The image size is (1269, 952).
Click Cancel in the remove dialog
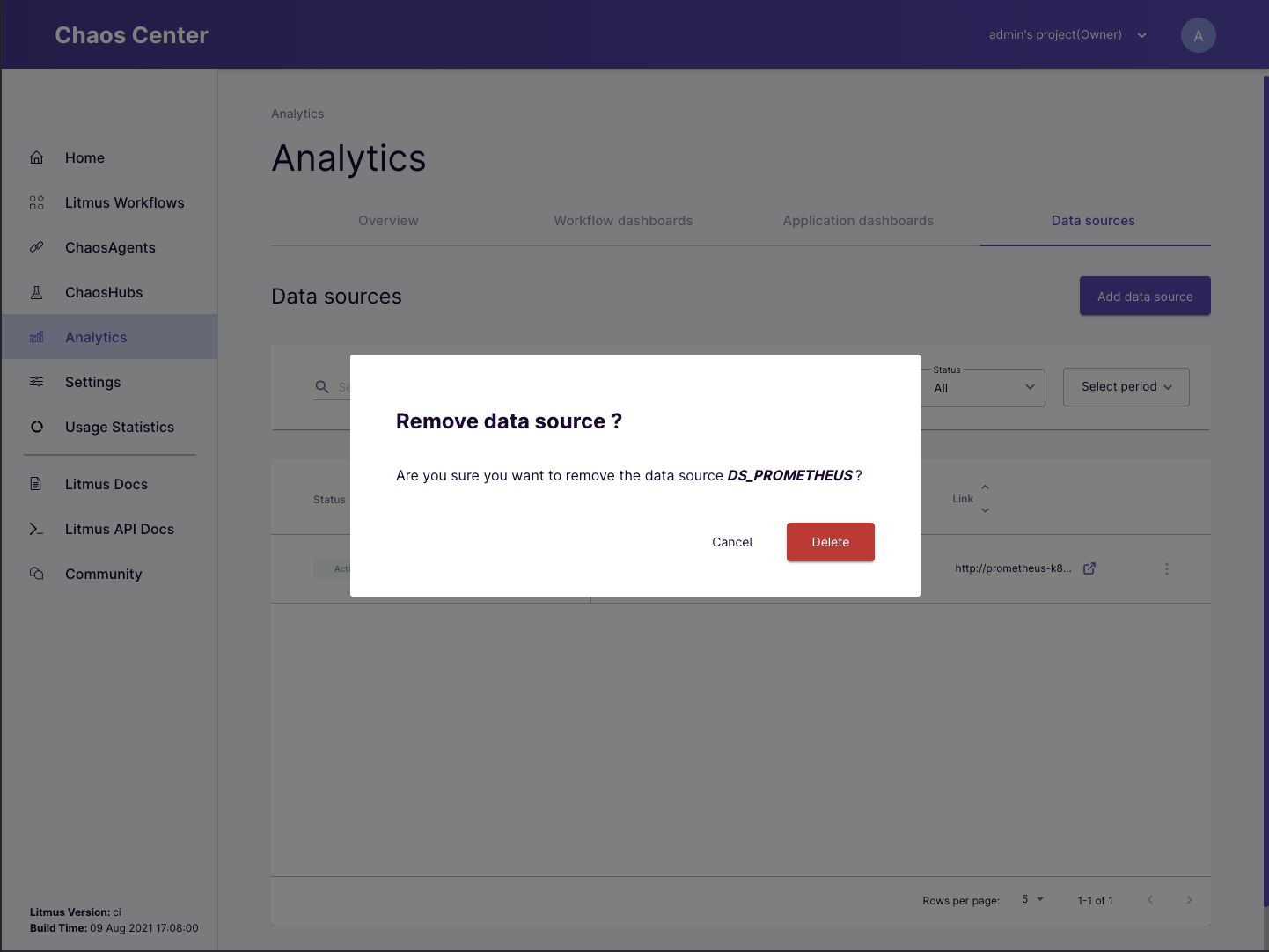coord(731,542)
